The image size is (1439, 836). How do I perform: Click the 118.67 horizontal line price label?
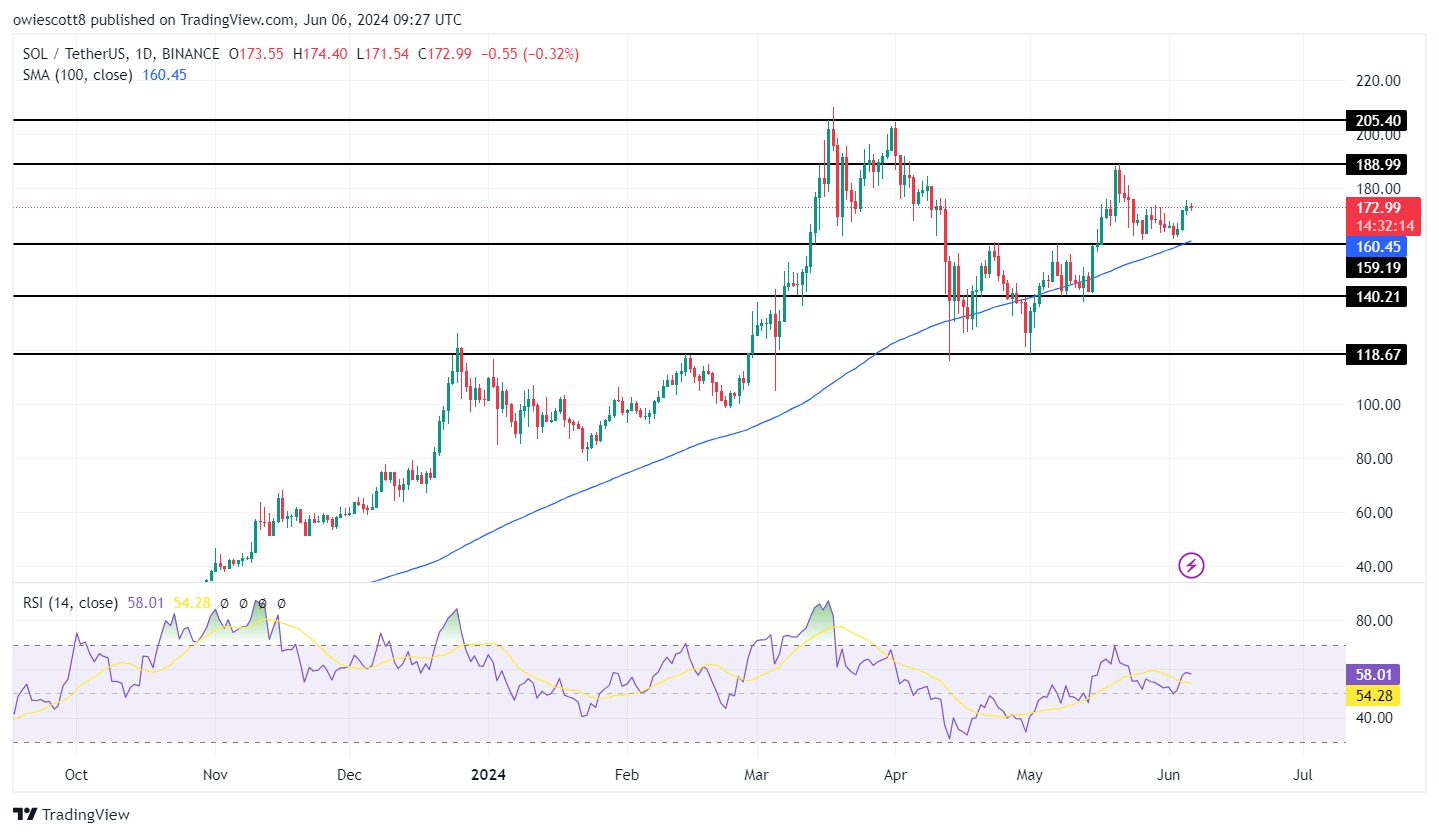1378,354
